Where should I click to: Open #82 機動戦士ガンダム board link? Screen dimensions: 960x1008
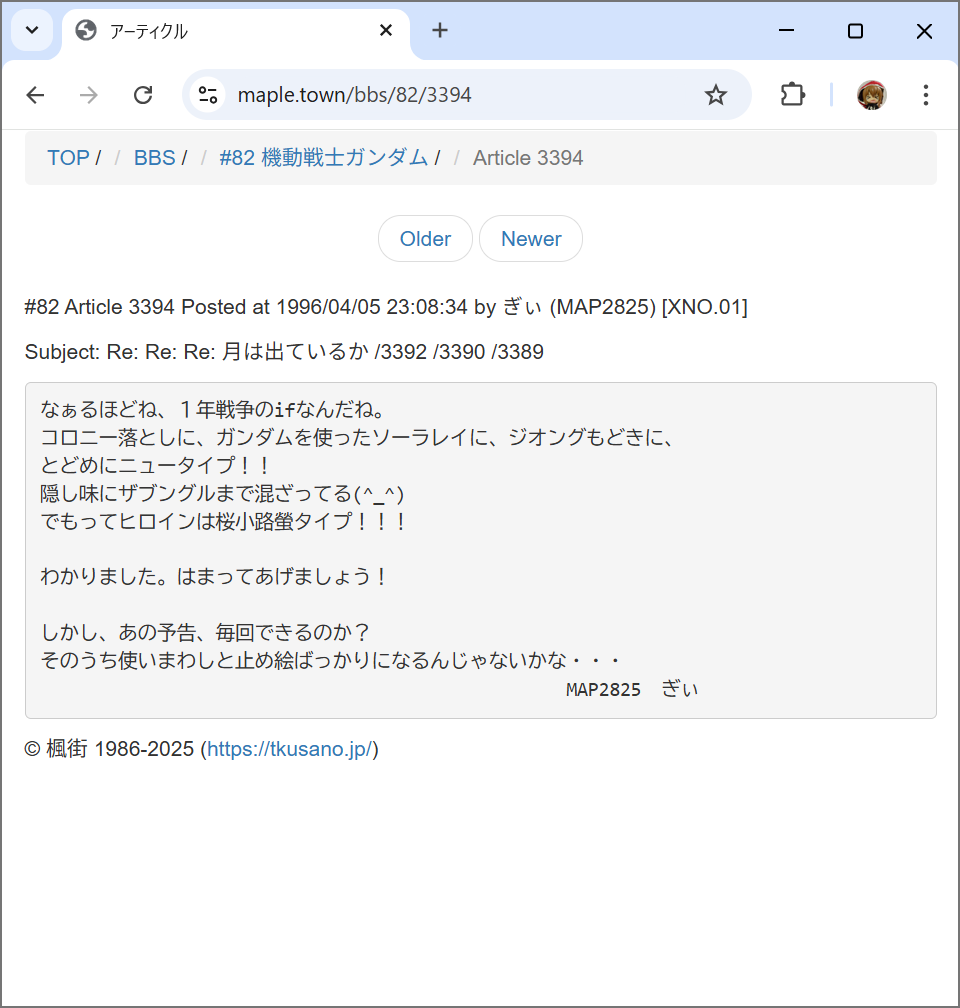point(323,158)
